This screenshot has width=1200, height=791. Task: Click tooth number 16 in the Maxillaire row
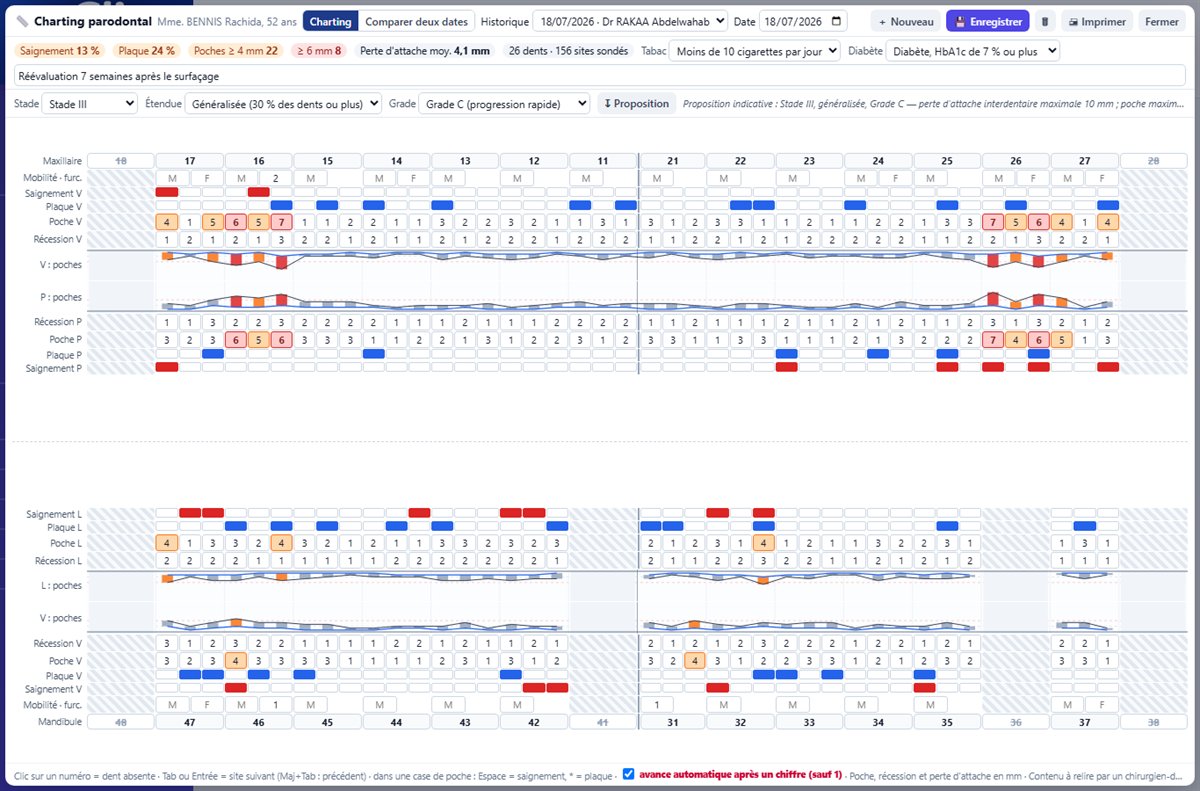pyautogui.click(x=259, y=160)
